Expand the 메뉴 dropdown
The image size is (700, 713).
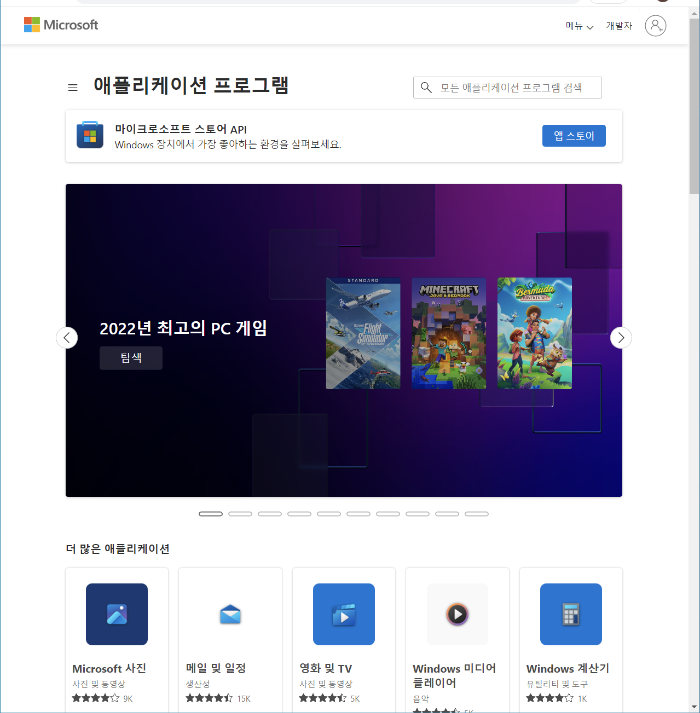coord(579,26)
